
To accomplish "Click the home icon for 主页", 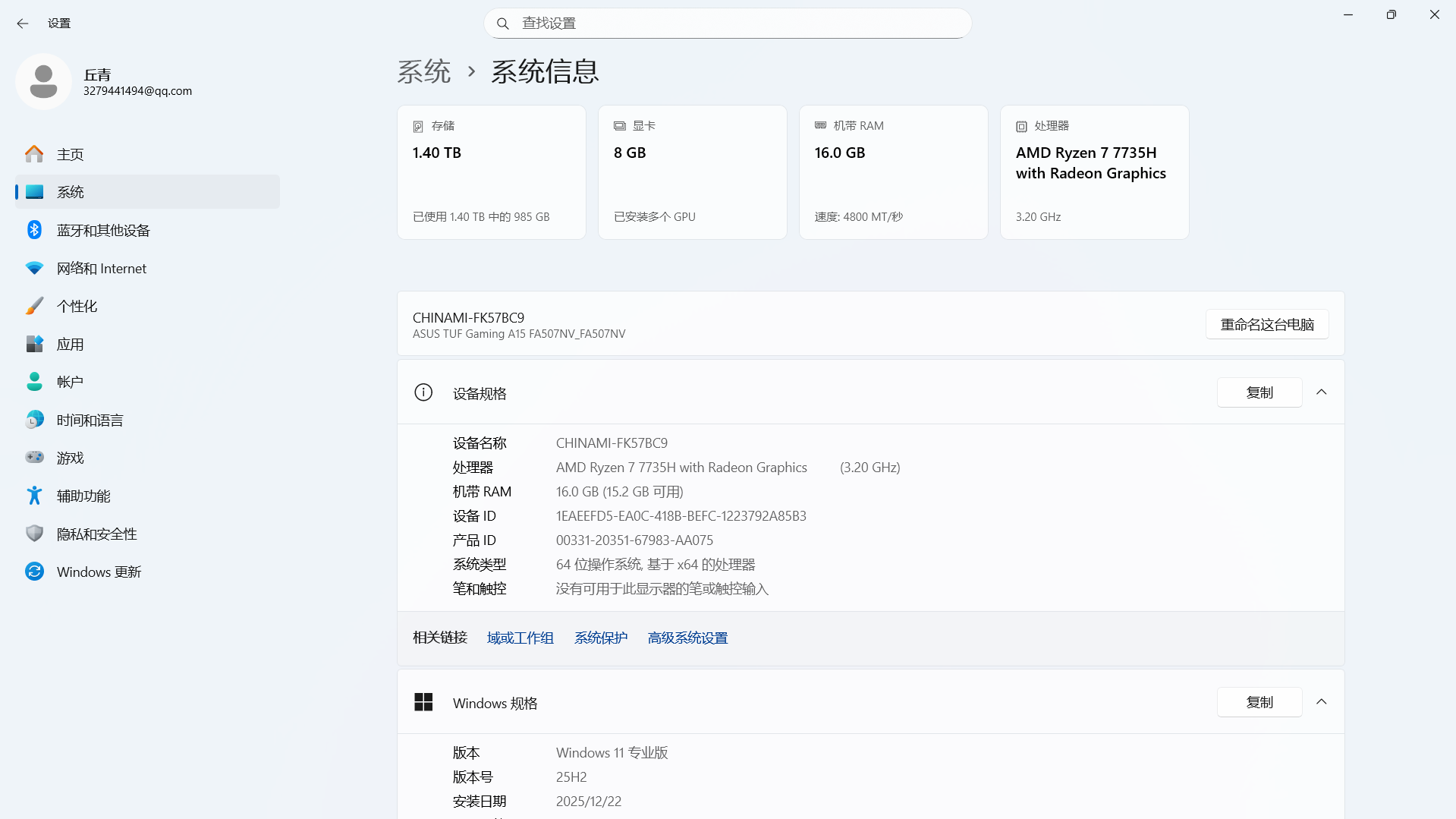I will 34,154.
